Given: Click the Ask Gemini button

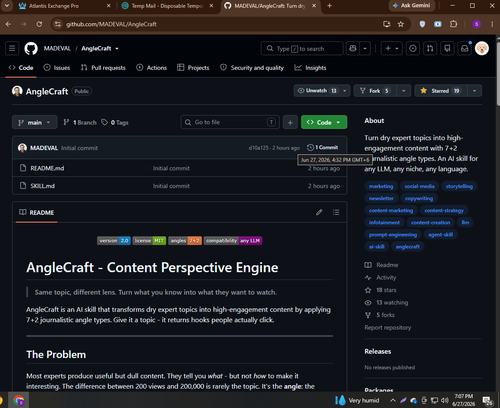Looking at the screenshot, I should pos(412,6).
